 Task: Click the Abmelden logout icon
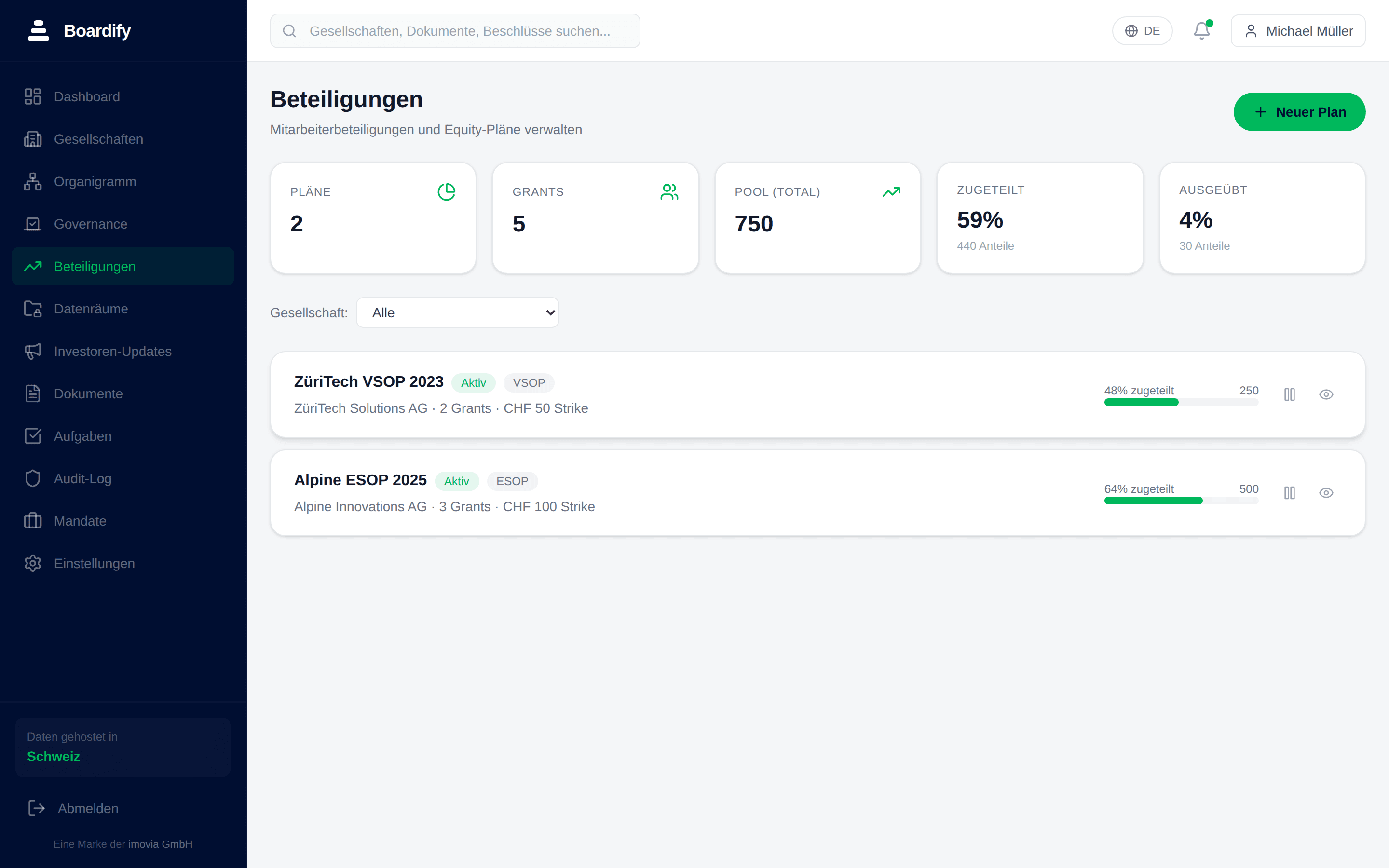click(x=36, y=808)
